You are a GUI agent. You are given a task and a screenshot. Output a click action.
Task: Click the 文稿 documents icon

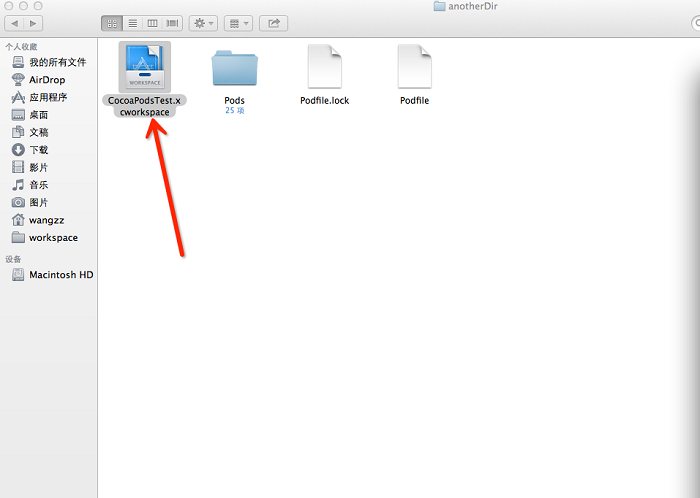18,132
